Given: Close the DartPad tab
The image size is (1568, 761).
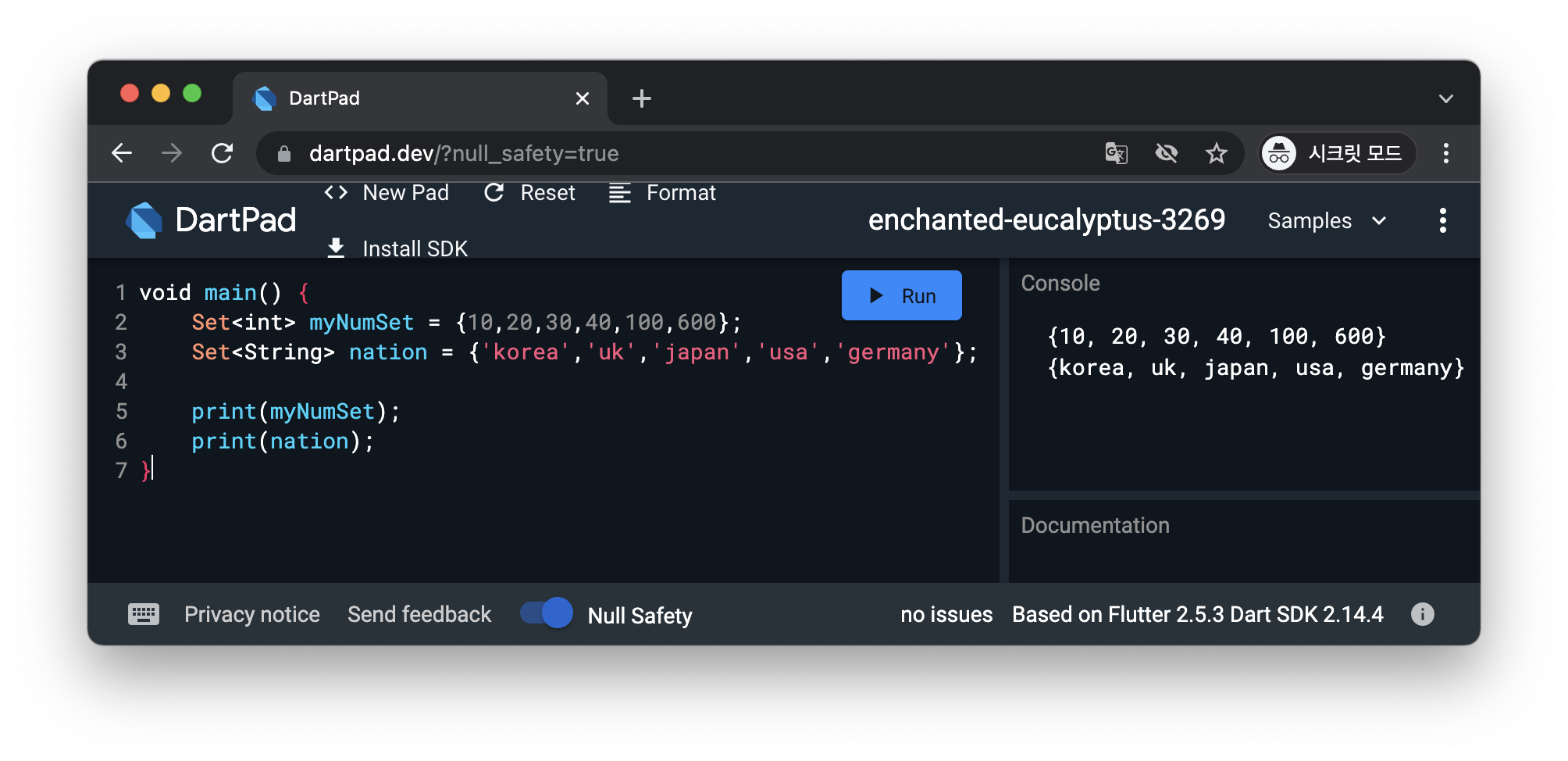Looking at the screenshot, I should tap(583, 98).
